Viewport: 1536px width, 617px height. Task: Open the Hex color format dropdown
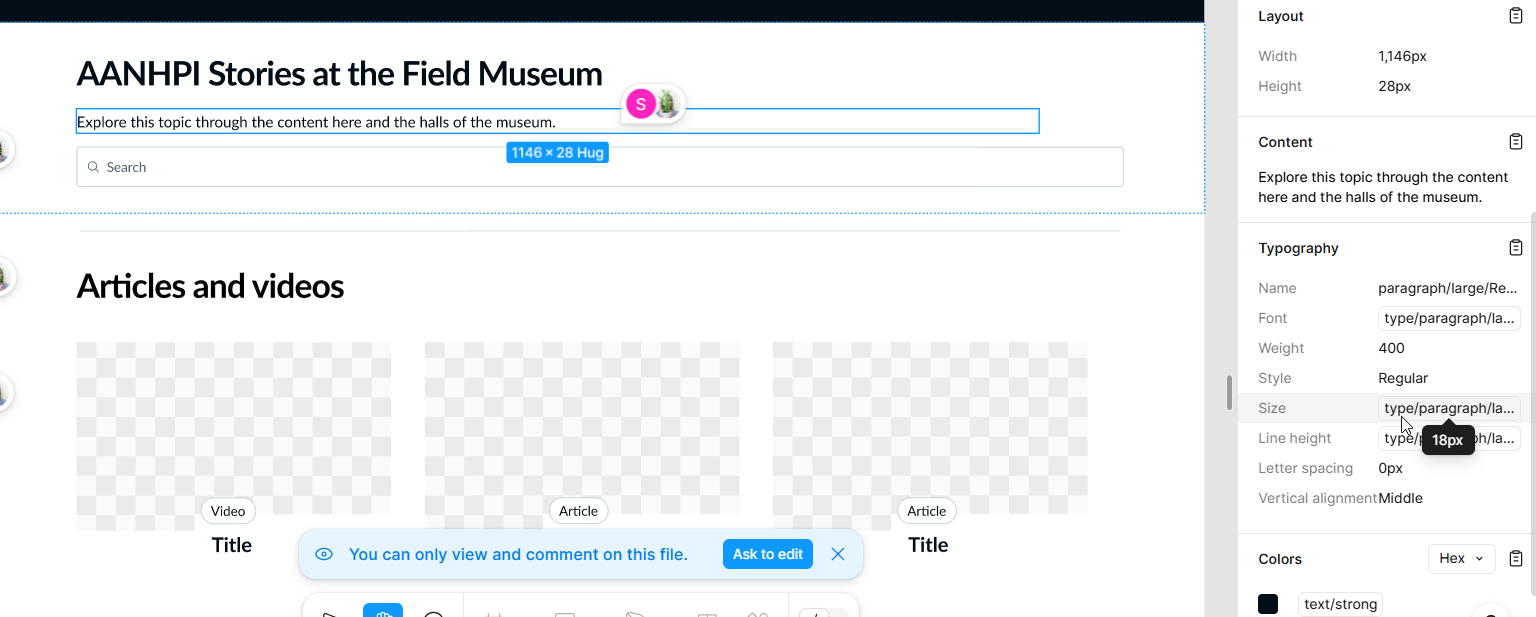[1461, 559]
